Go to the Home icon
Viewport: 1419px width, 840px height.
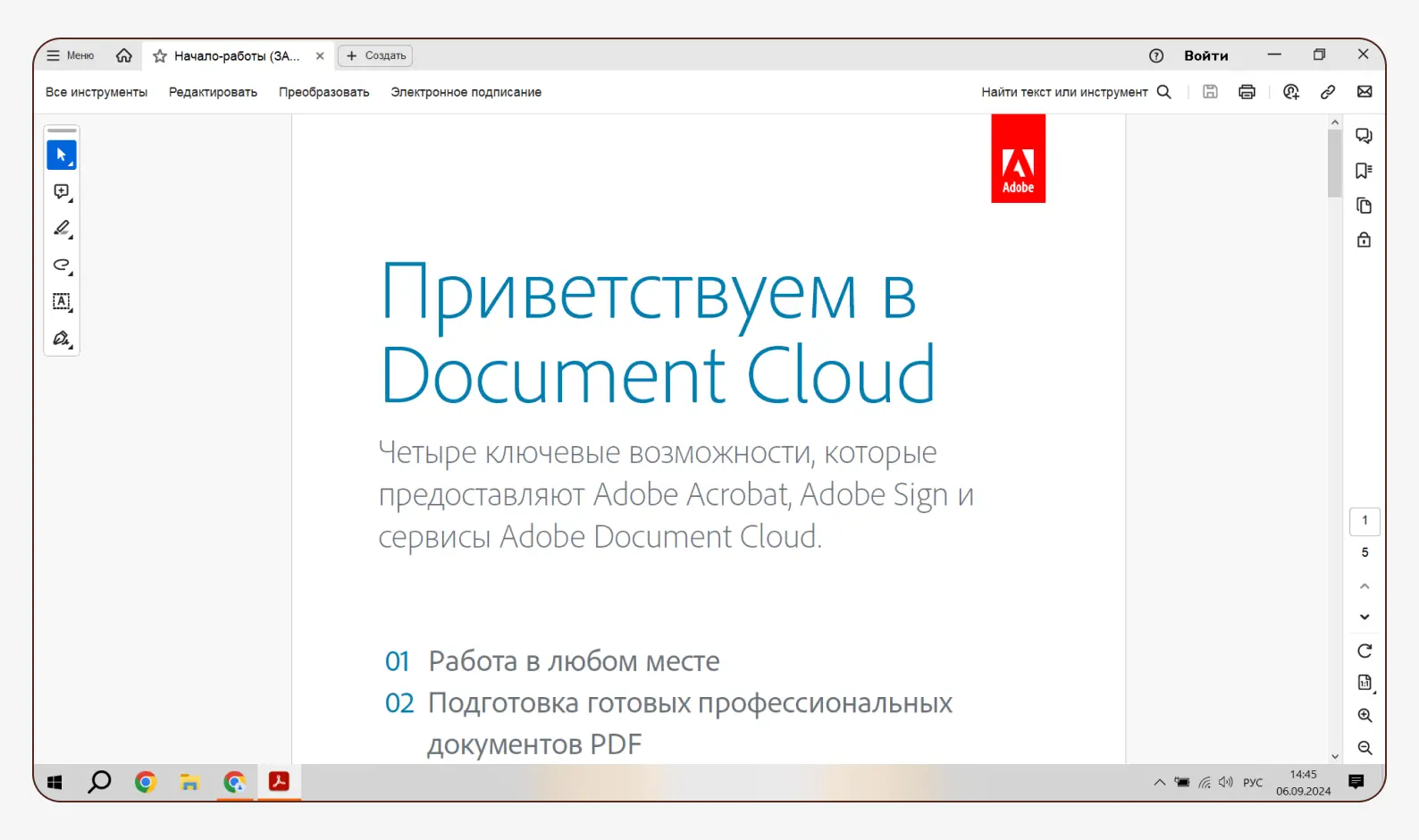[x=124, y=55]
